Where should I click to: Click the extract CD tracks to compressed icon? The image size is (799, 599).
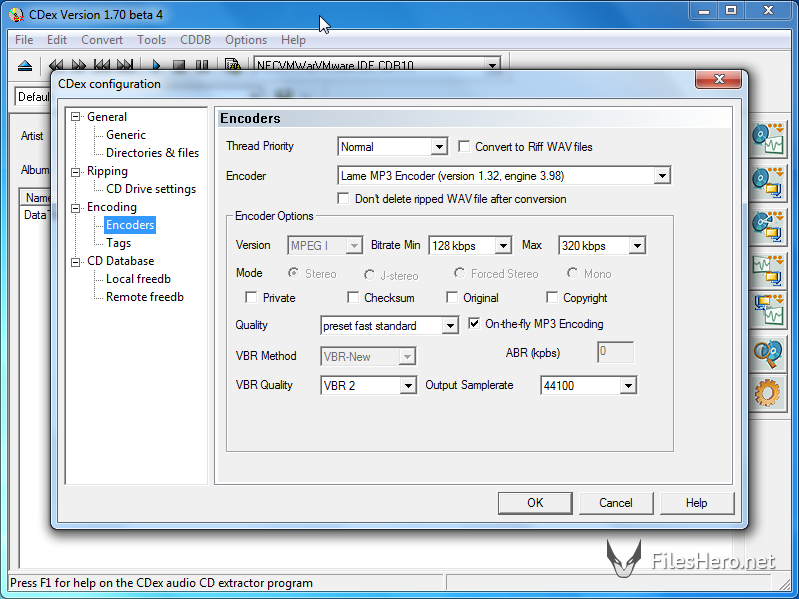pos(768,182)
